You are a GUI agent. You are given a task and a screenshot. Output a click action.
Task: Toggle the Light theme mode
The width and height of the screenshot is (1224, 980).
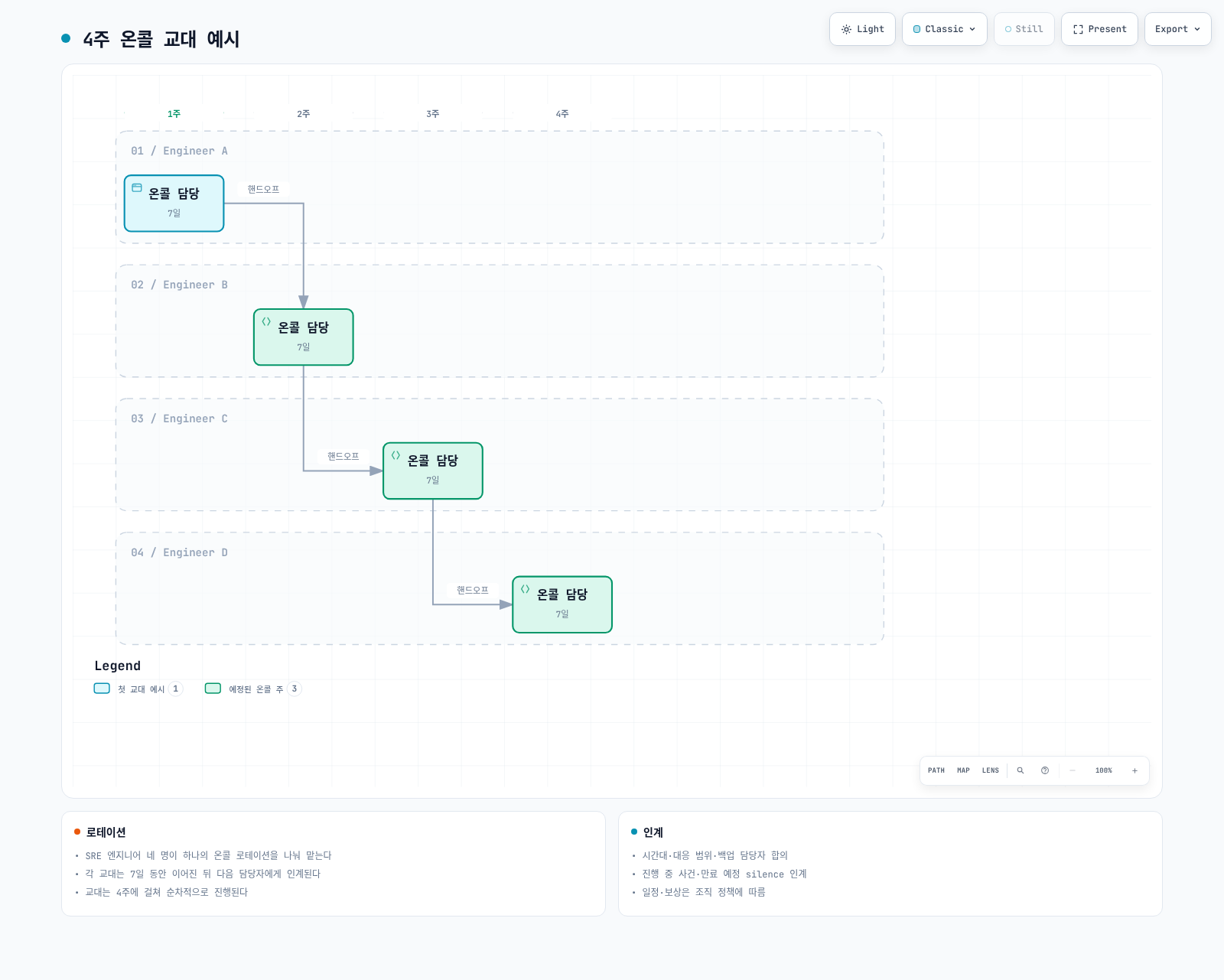[x=862, y=29]
